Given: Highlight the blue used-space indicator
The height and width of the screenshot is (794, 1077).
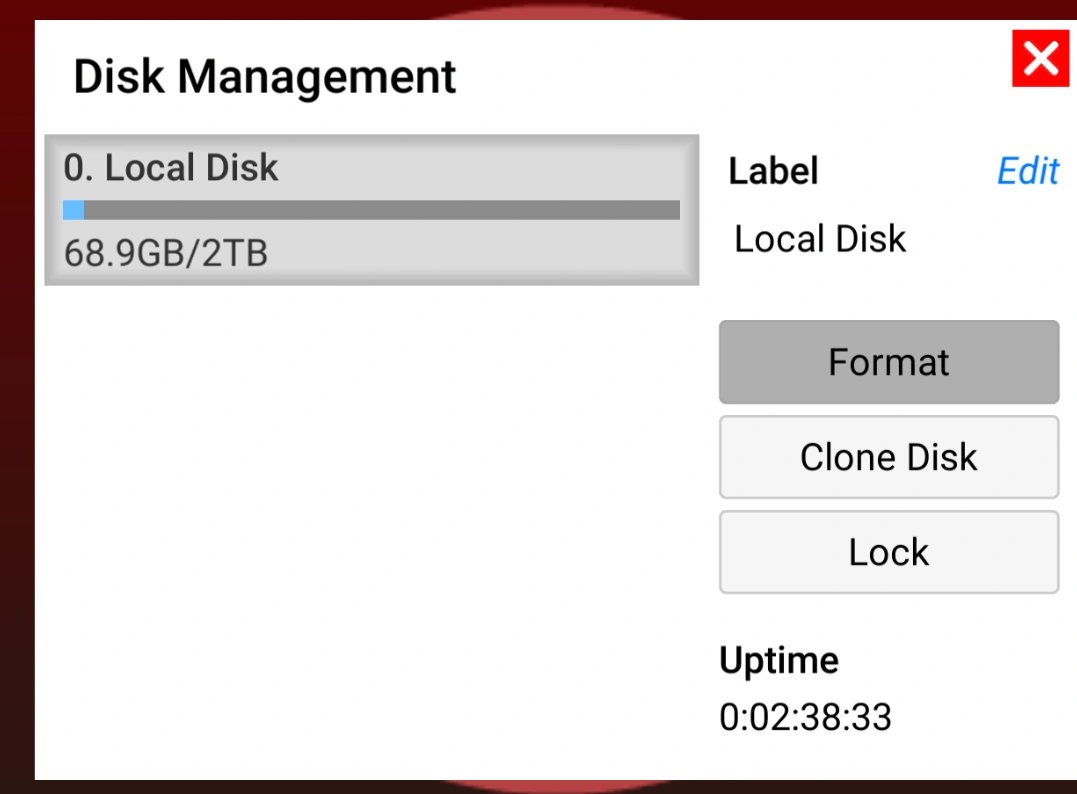Looking at the screenshot, I should coord(74,210).
